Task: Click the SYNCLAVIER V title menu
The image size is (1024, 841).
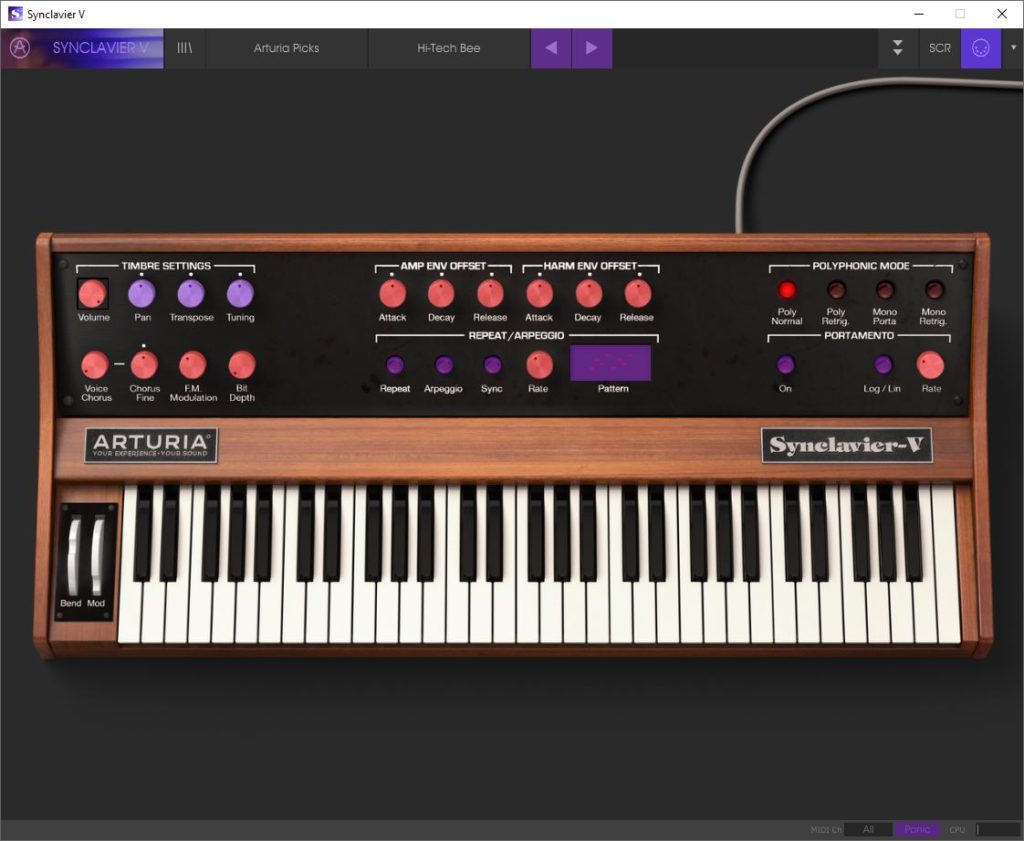Action: (101, 48)
